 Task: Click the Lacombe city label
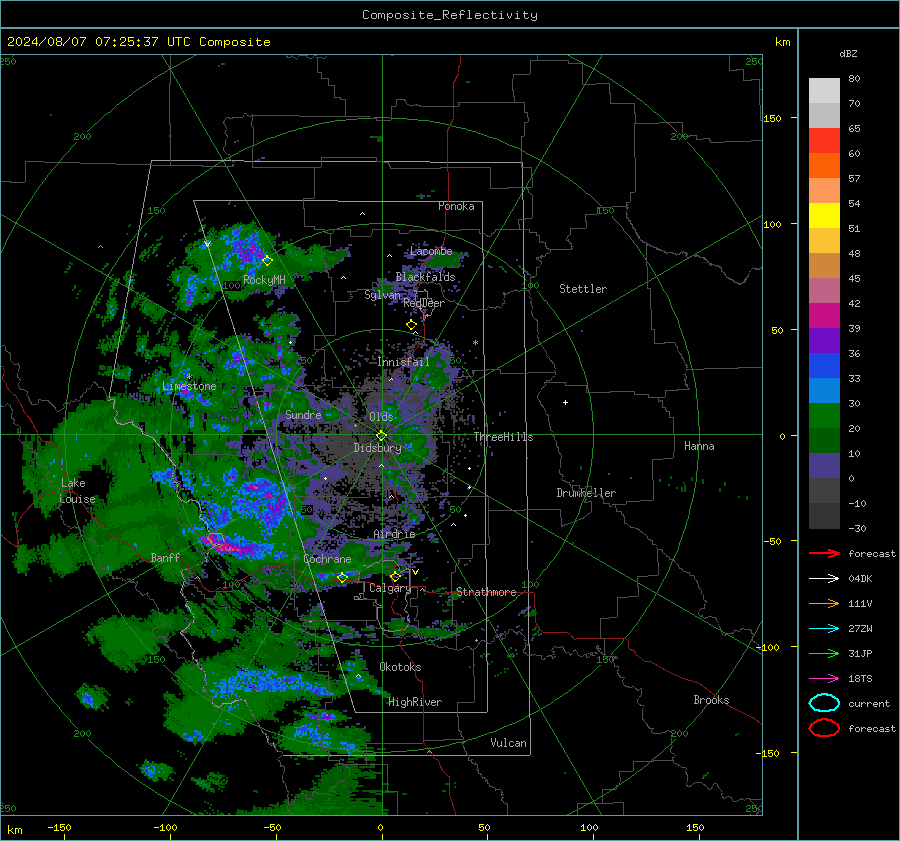[x=431, y=251]
